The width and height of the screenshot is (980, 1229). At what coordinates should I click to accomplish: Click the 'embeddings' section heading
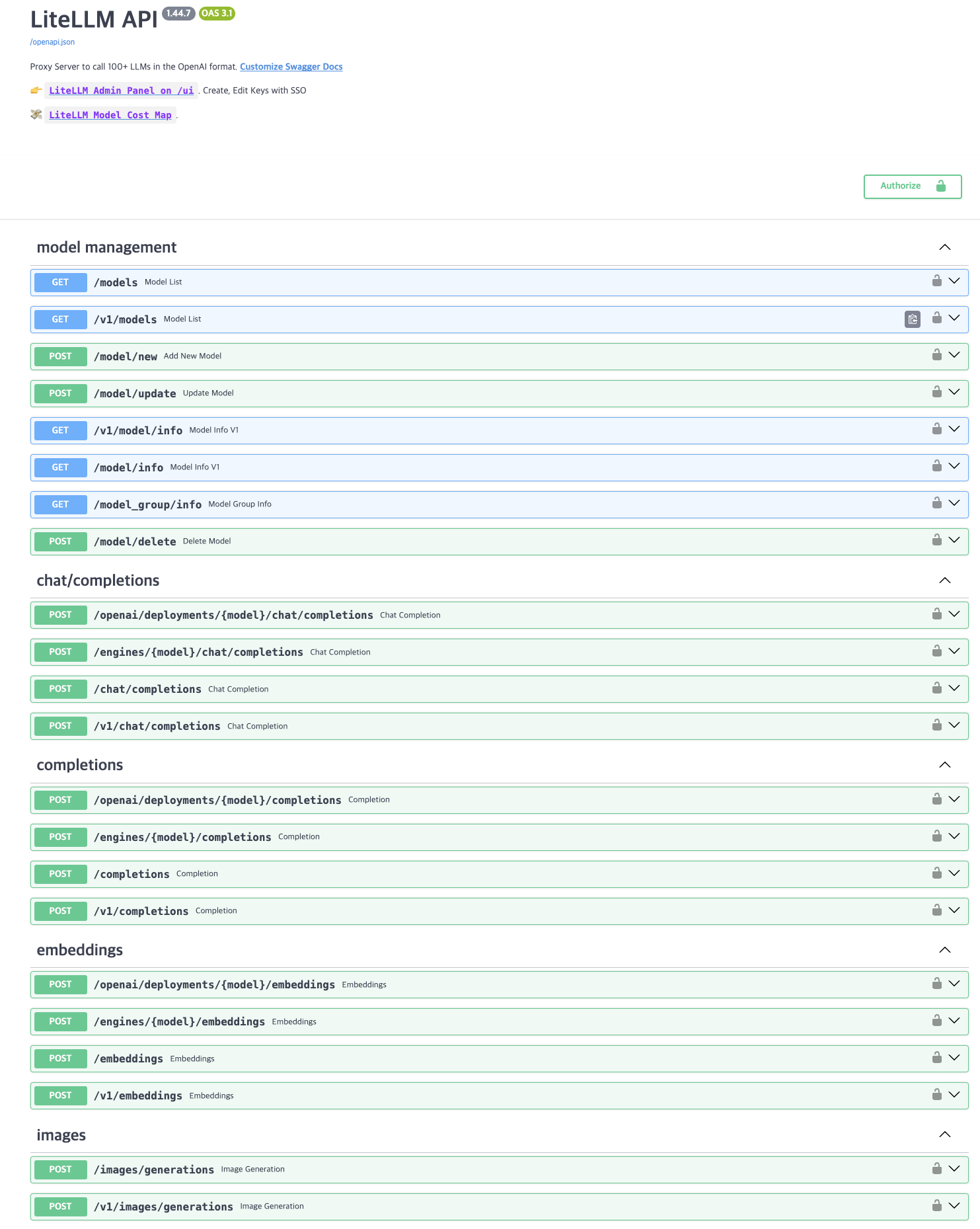pyautogui.click(x=80, y=950)
